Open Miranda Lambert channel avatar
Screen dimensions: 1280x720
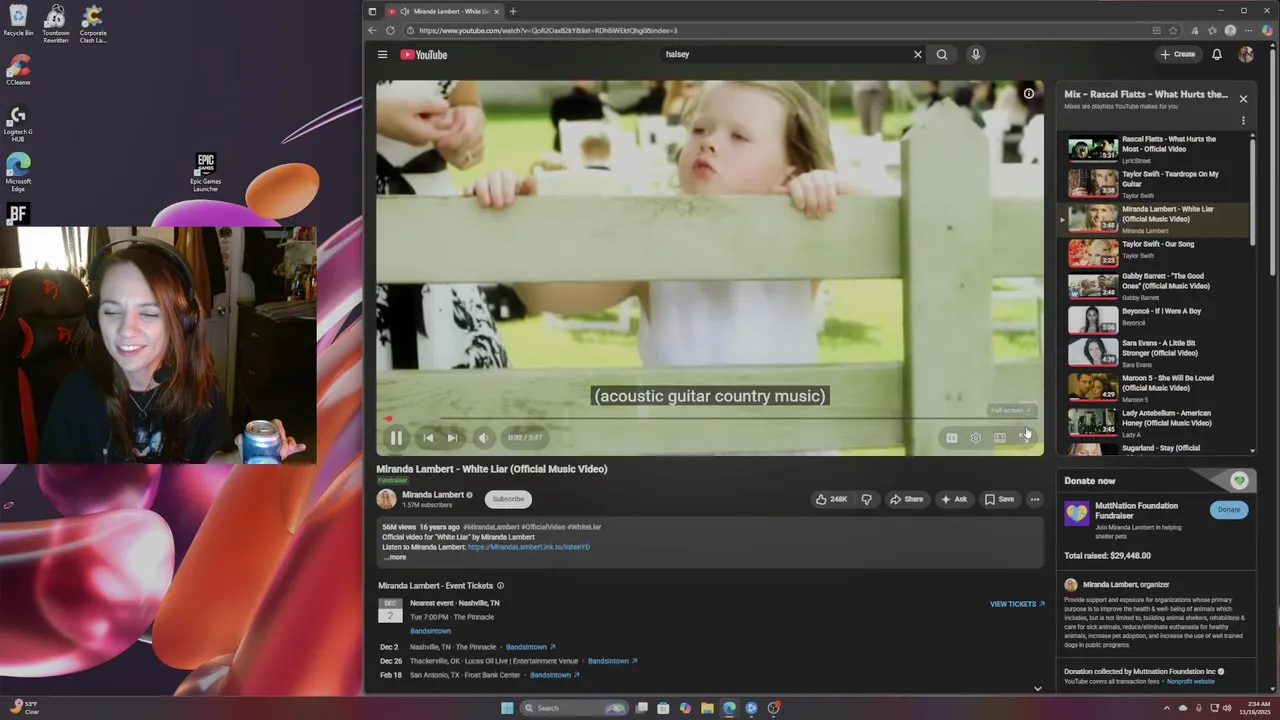[386, 499]
